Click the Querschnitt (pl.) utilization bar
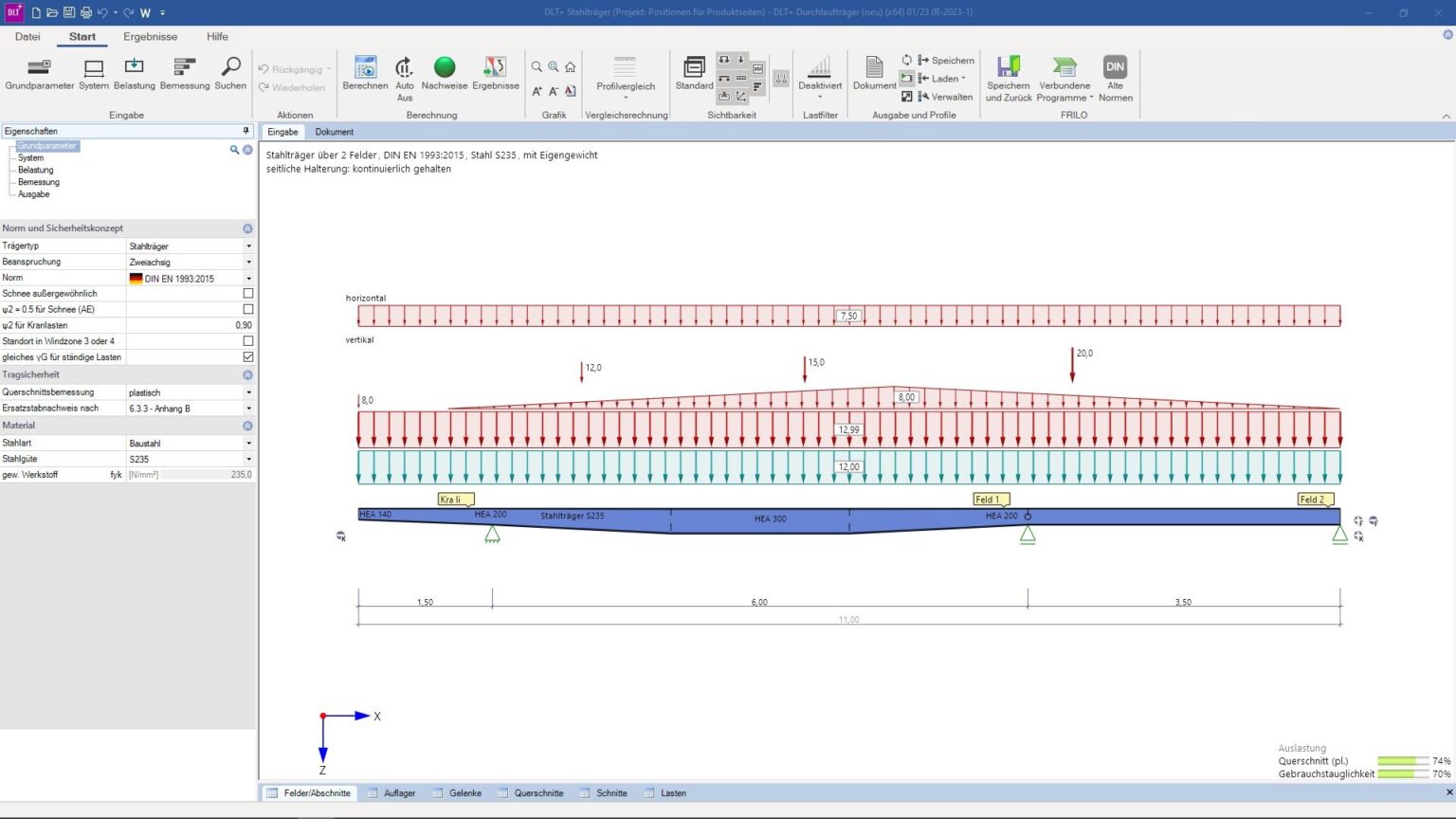The image size is (1456, 819). (x=1403, y=761)
